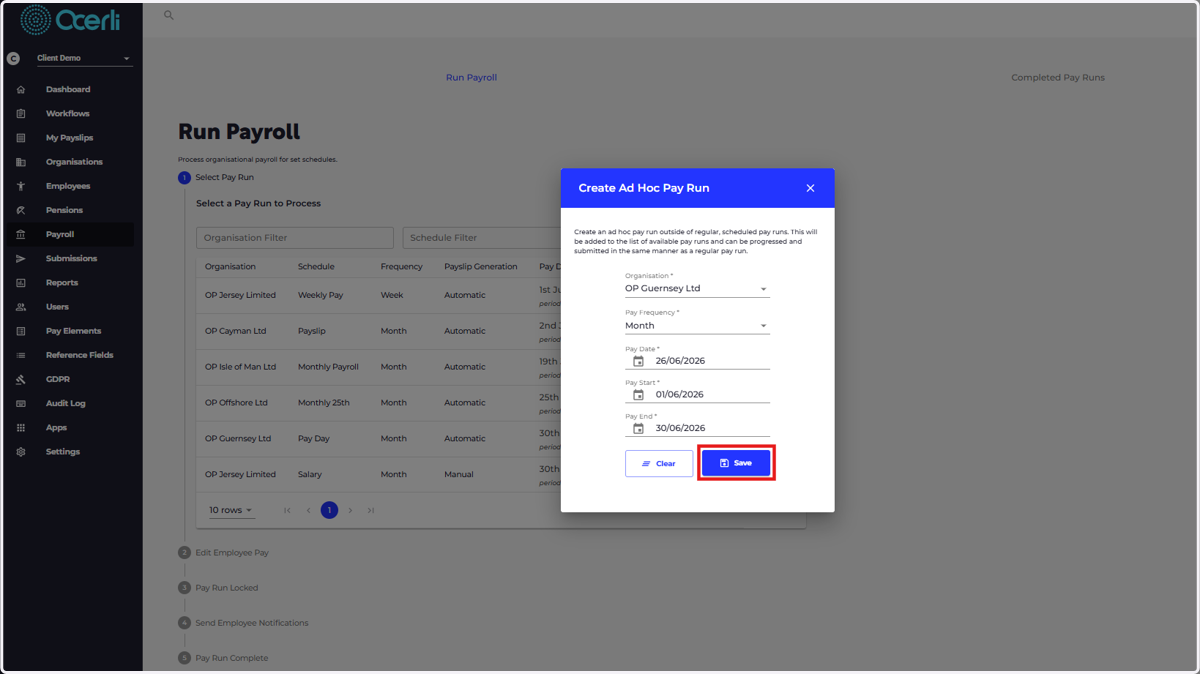This screenshot has width=1200, height=674.
Task: Open Audit Log in the sidebar menu
Action: click(68, 404)
